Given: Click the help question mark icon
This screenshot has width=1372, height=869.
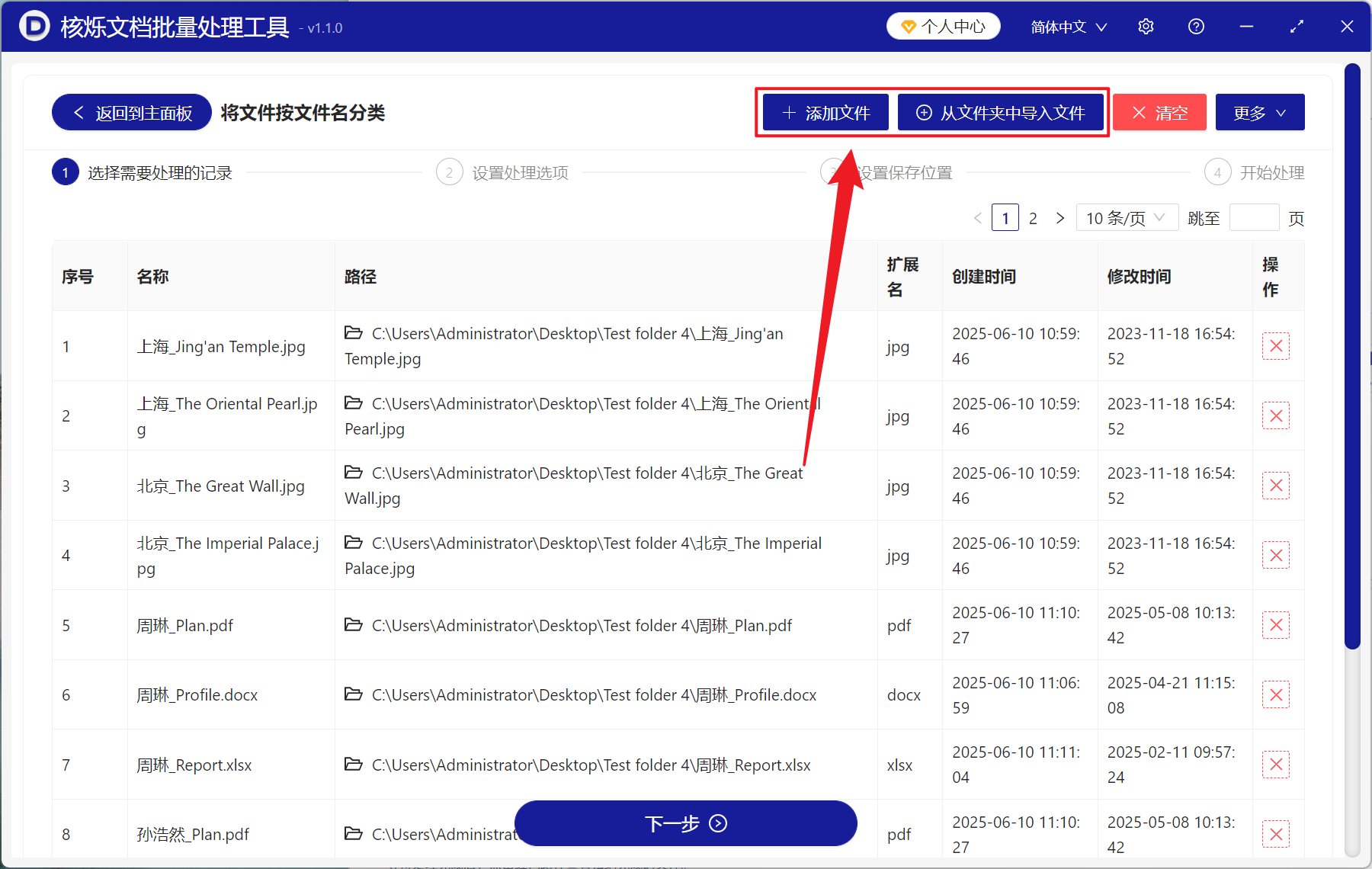Looking at the screenshot, I should pyautogui.click(x=1196, y=26).
